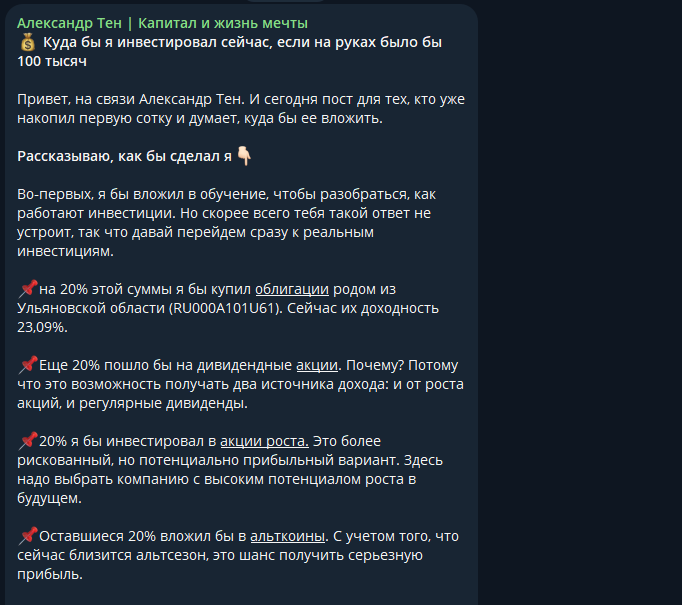Click the paragraph starting Во-первых, я бы вложил
Image resolution: width=682 pixels, height=605 pixels.
[226, 223]
